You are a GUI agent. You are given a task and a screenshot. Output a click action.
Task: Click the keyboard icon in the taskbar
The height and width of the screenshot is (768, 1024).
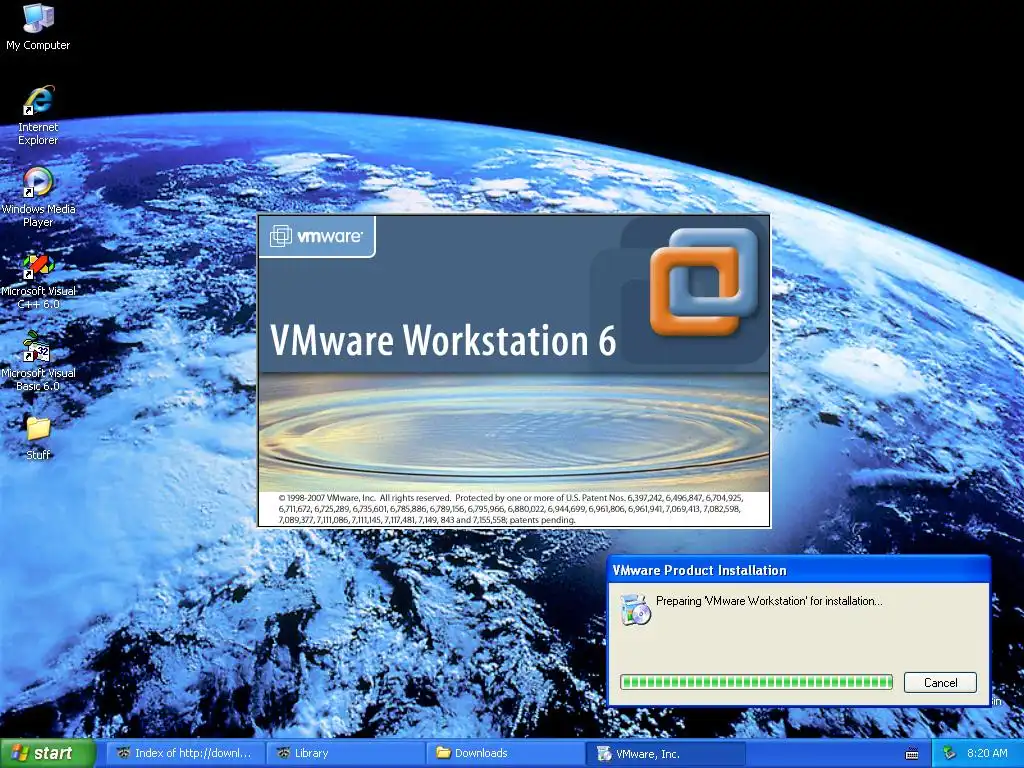click(912, 754)
